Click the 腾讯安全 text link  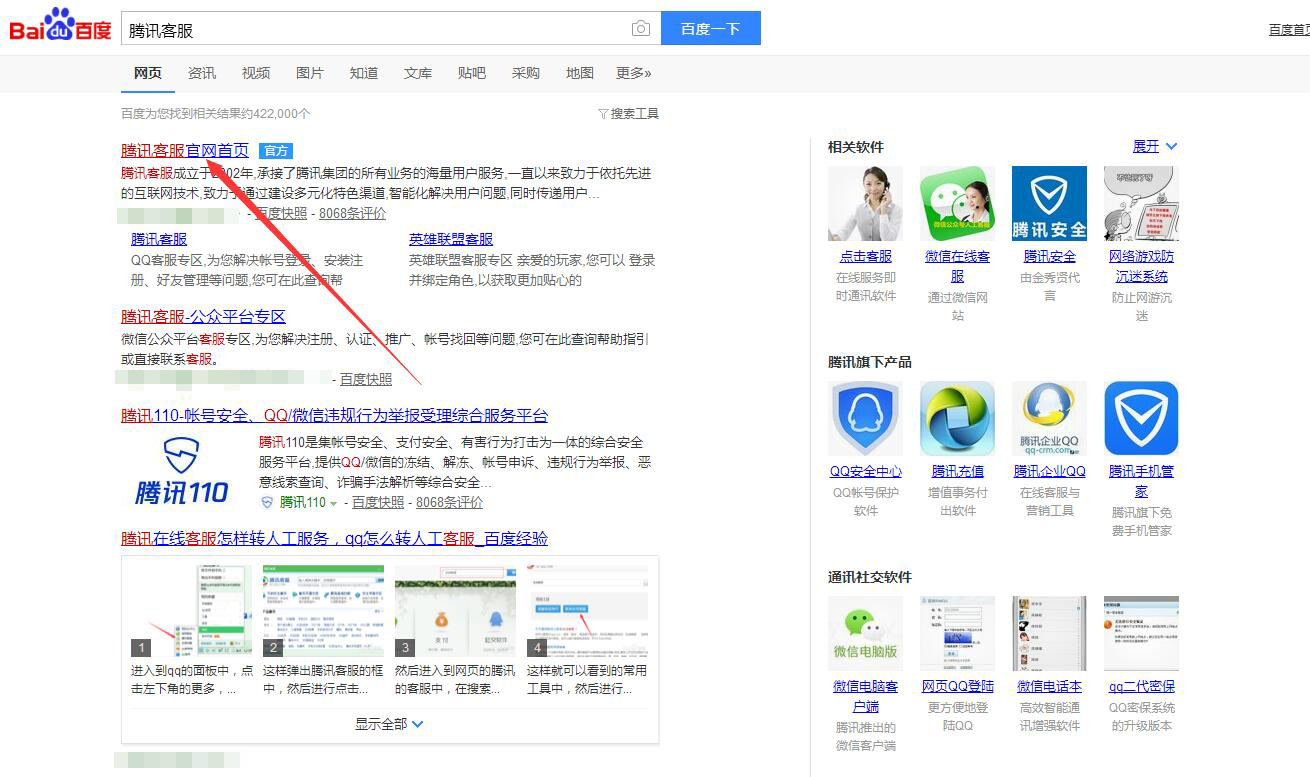(1049, 256)
